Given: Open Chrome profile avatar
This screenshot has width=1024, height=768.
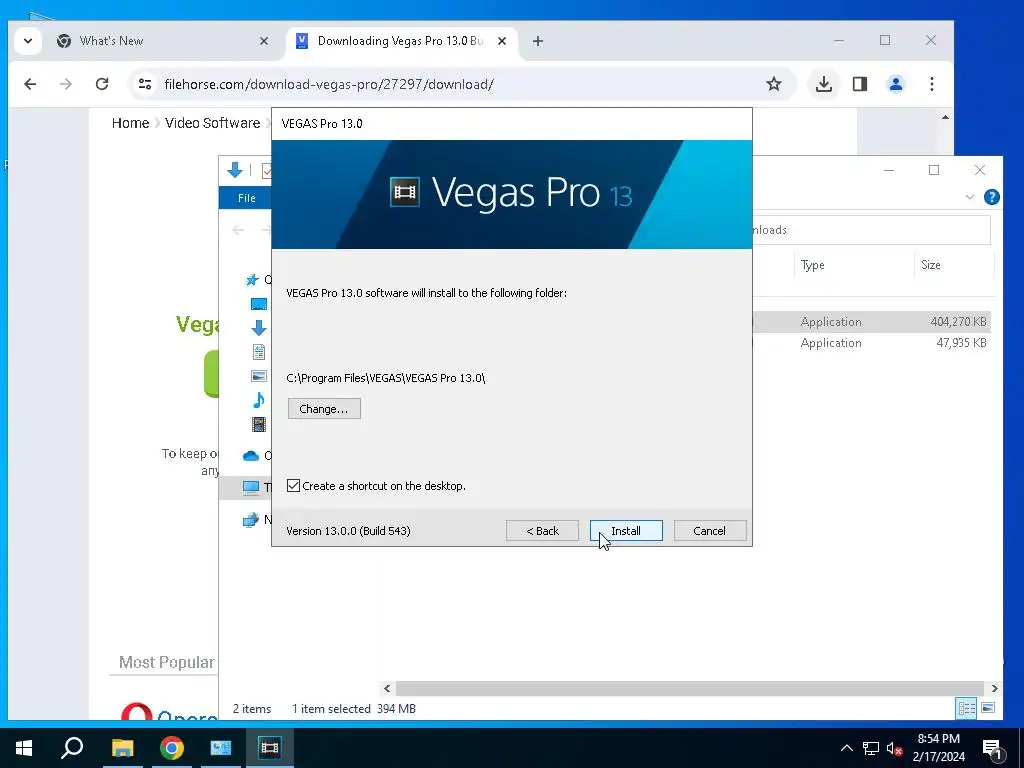Looking at the screenshot, I should click(x=896, y=84).
